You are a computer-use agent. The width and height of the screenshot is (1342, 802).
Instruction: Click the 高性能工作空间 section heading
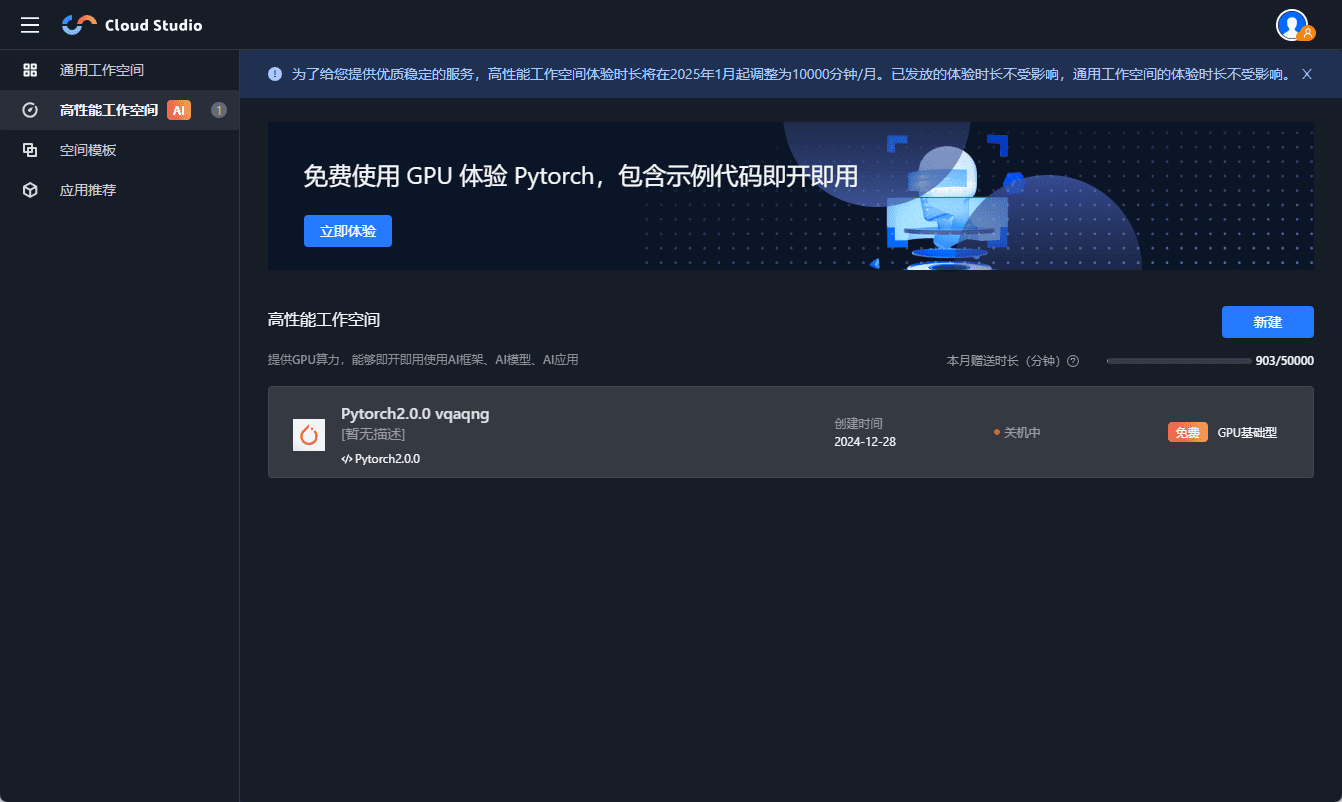(x=324, y=320)
